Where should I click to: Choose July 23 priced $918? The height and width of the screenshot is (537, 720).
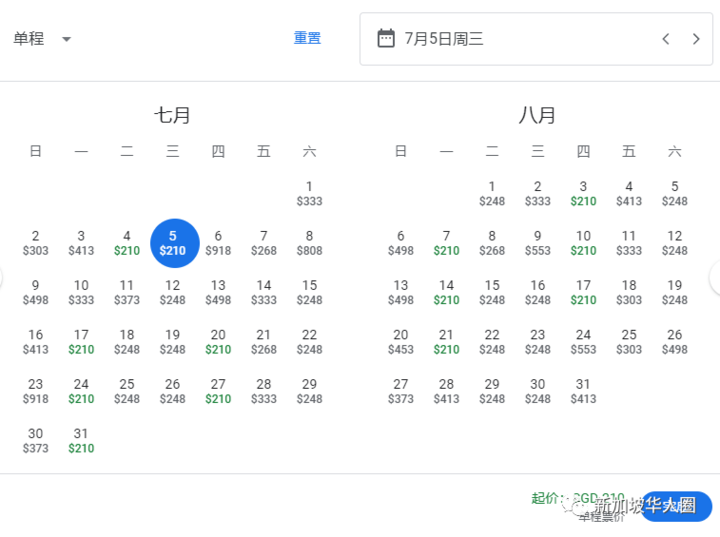click(36, 391)
